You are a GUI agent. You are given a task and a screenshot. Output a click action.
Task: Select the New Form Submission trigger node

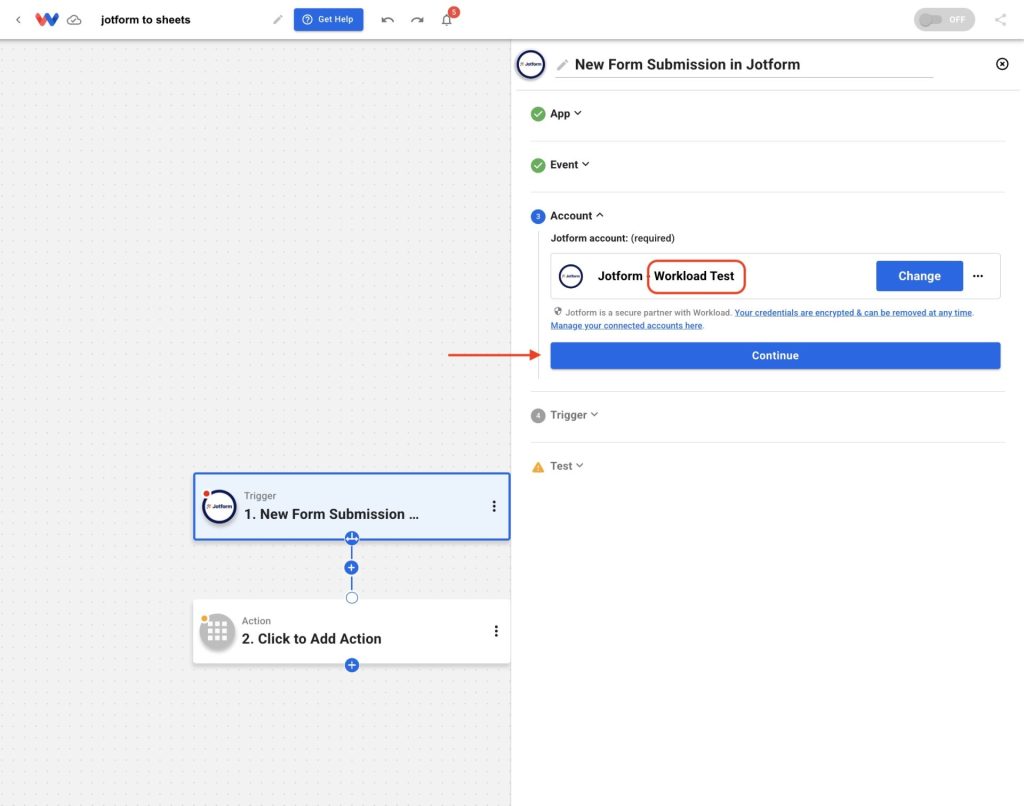(351, 506)
